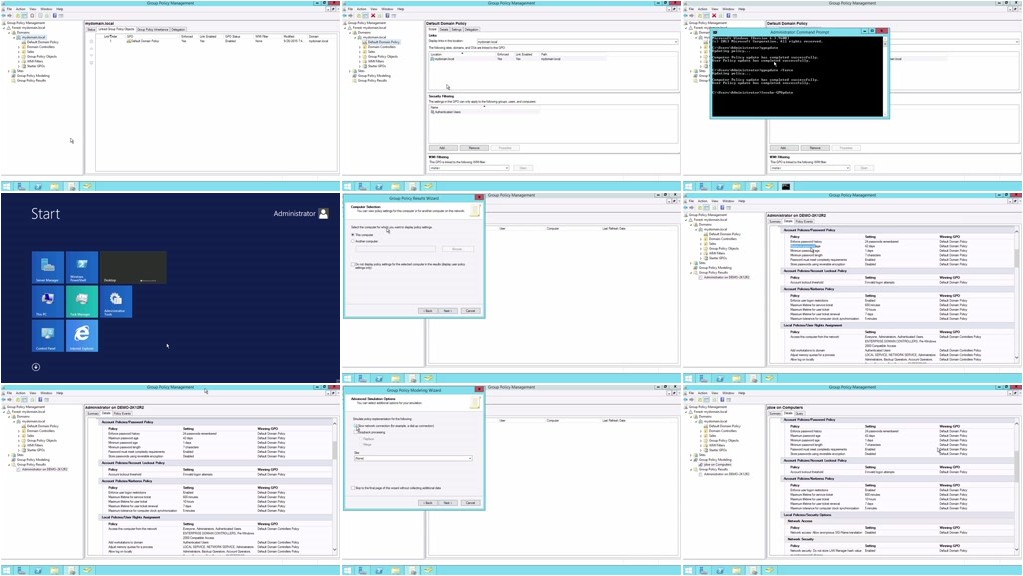Click the red Delete toolbar icon in the Scope-tab window

coord(373,16)
